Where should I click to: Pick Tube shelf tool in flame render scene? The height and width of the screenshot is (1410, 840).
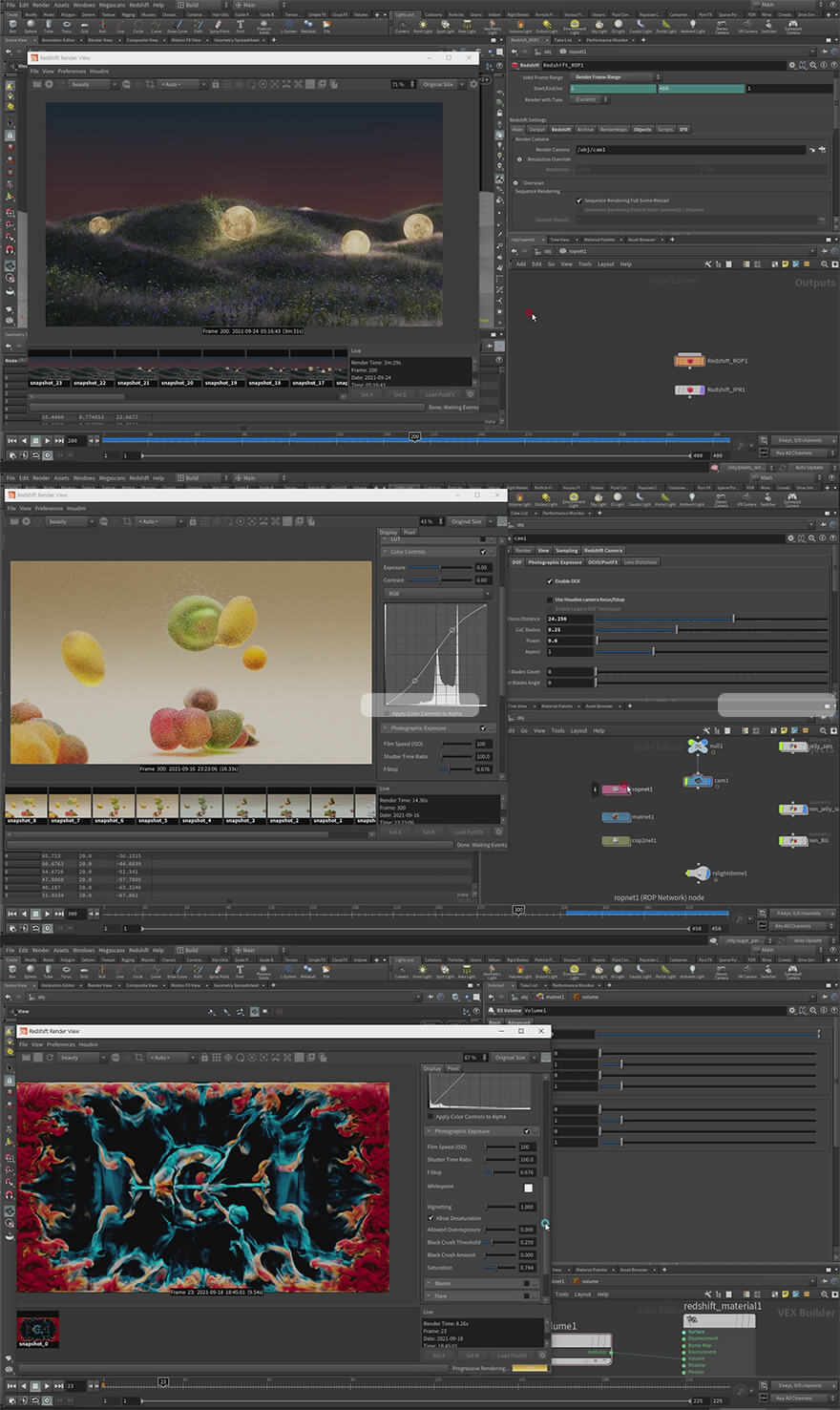(x=48, y=971)
